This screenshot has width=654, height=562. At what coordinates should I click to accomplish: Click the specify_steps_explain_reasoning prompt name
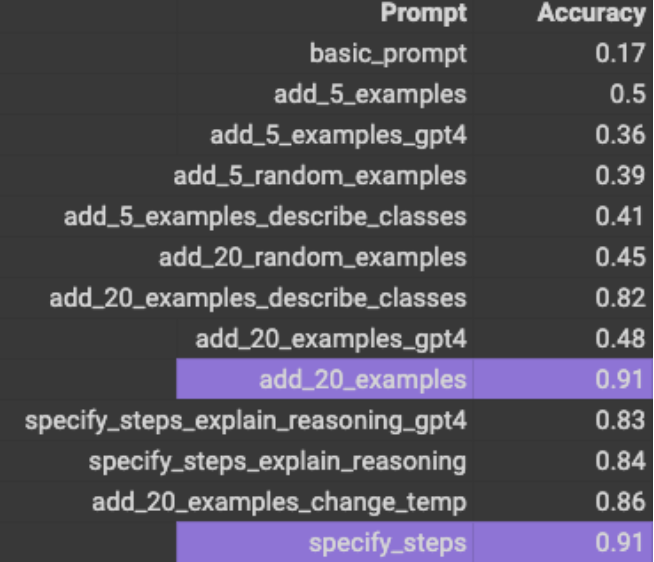(277, 462)
